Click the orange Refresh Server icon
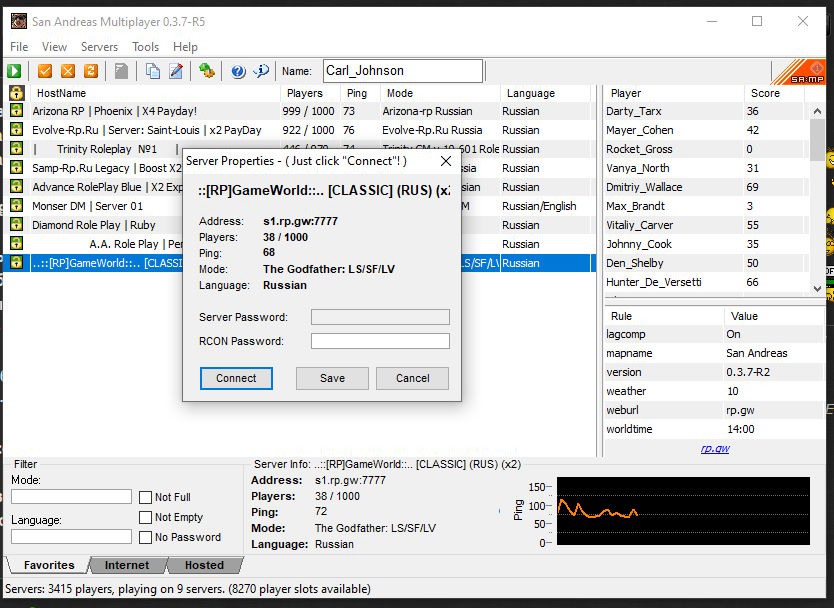 coord(91,71)
